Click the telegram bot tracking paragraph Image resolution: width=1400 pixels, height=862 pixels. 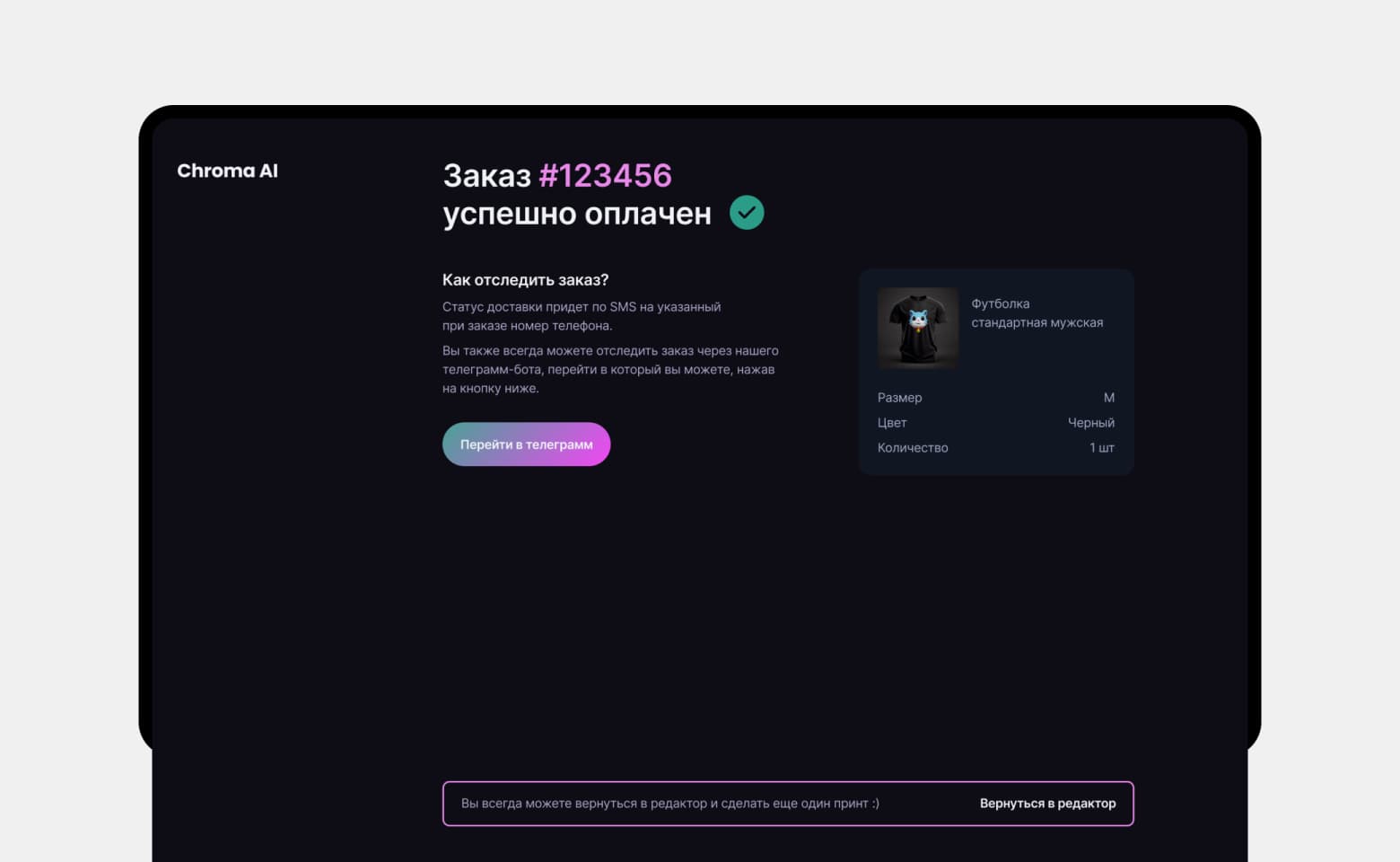coord(610,370)
